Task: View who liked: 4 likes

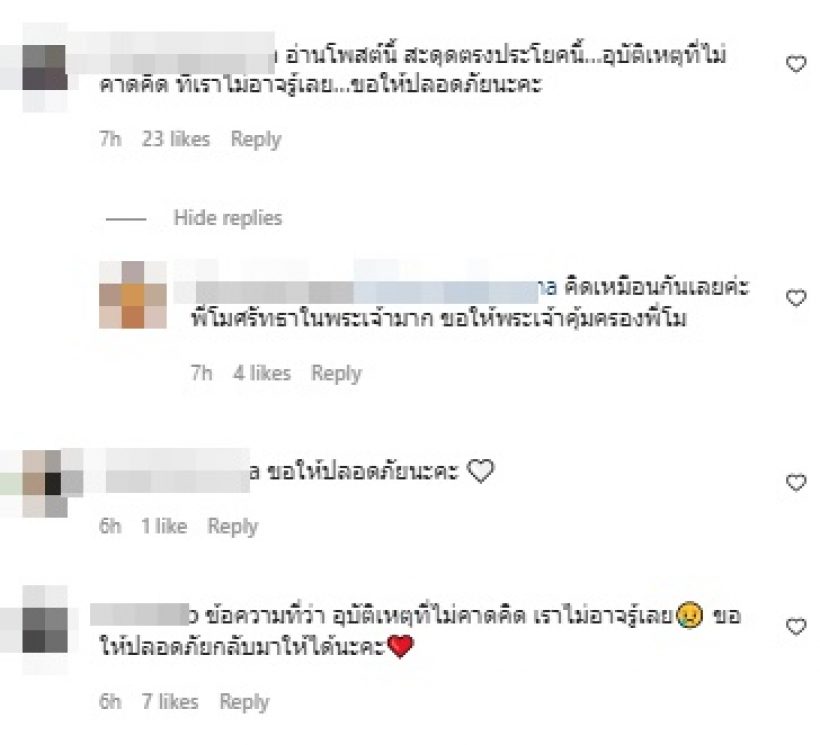Action: coord(262,373)
